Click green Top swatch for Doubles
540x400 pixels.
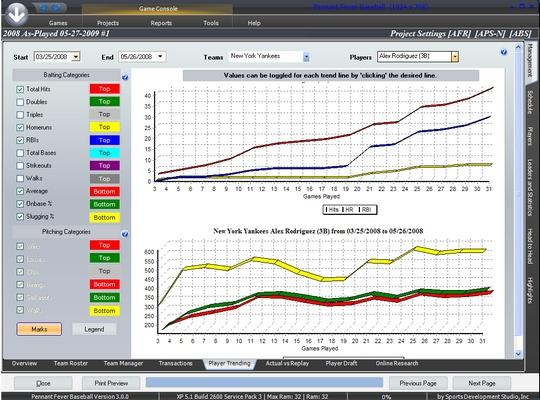click(105, 102)
